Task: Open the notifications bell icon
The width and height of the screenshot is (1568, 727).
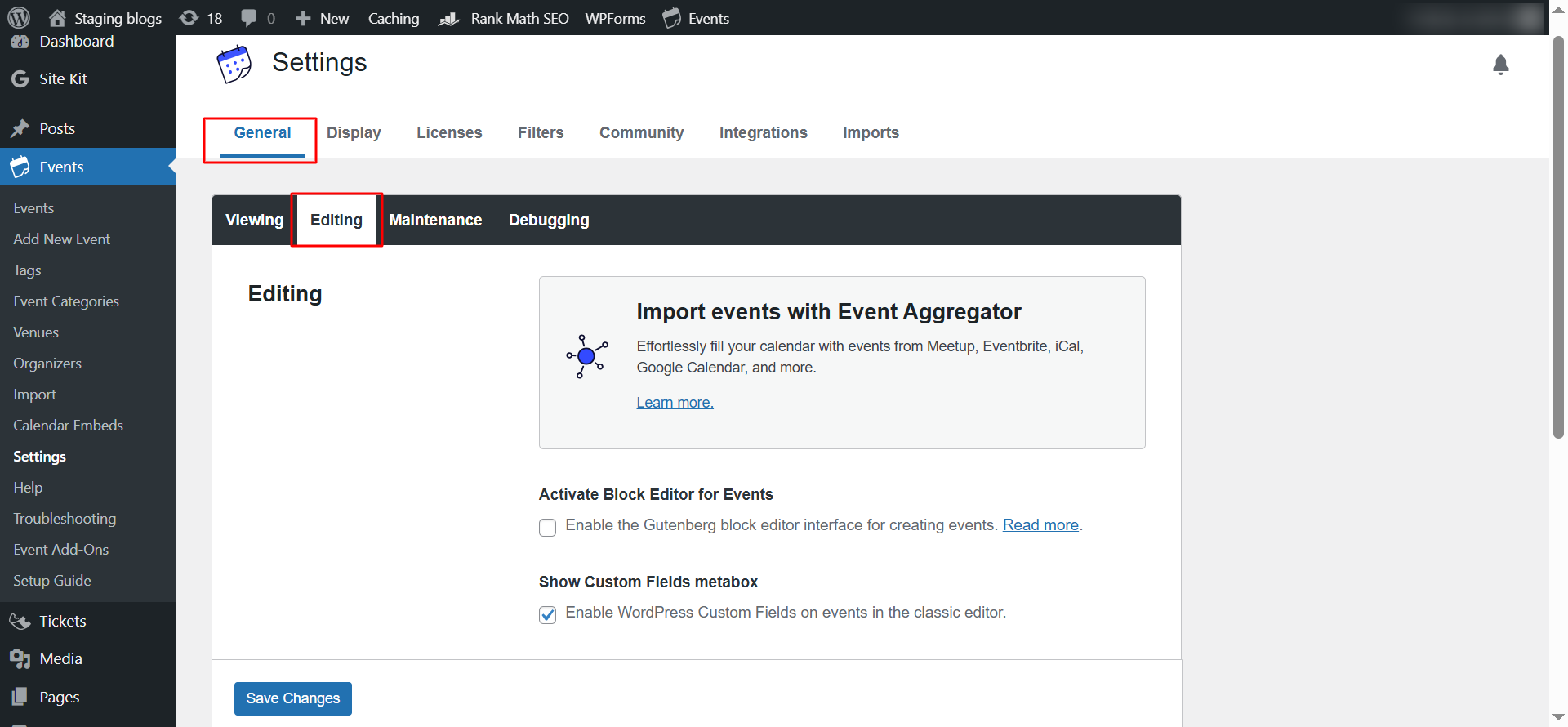Action: [1501, 65]
